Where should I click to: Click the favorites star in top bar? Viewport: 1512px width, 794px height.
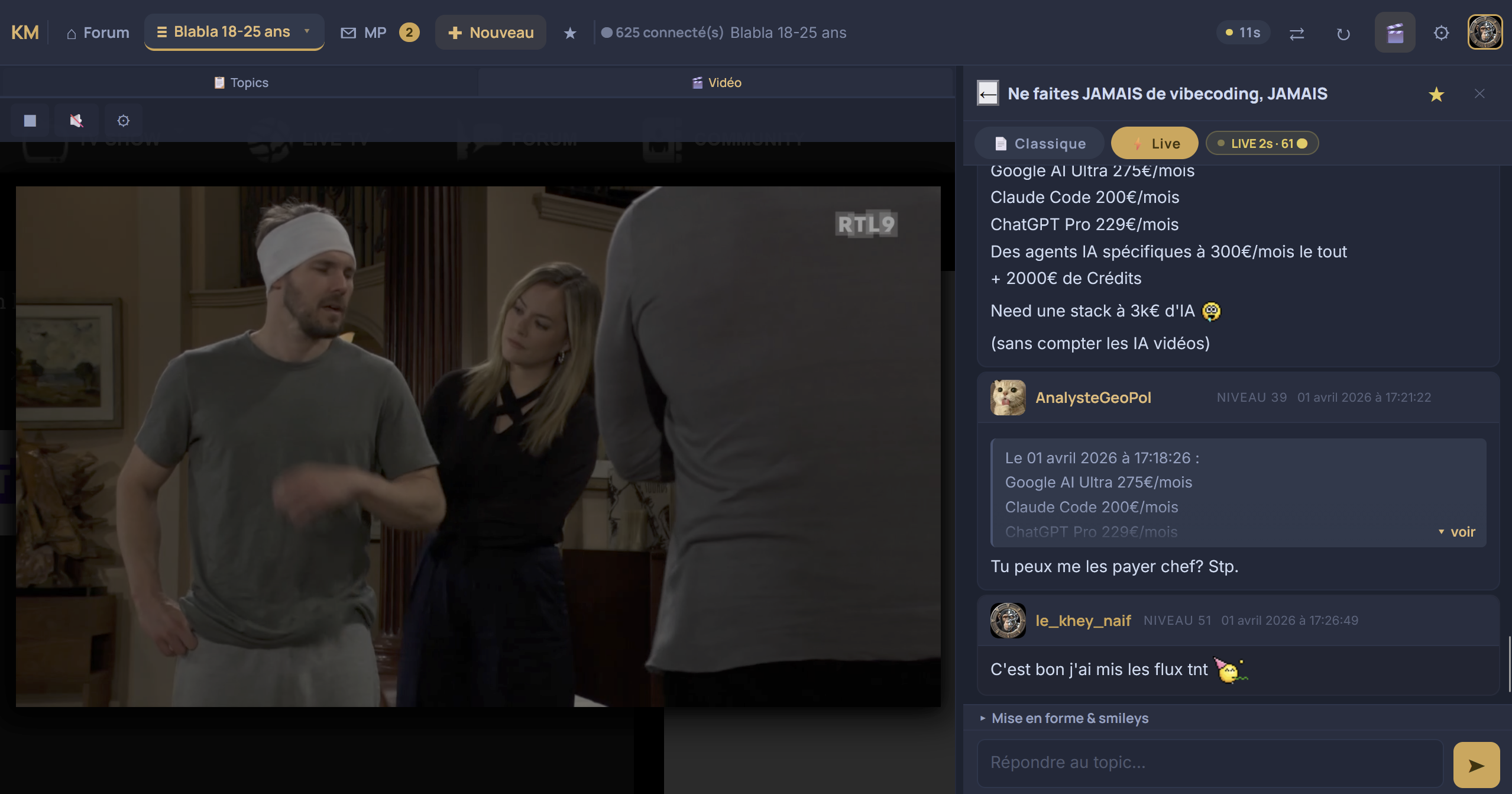(569, 33)
